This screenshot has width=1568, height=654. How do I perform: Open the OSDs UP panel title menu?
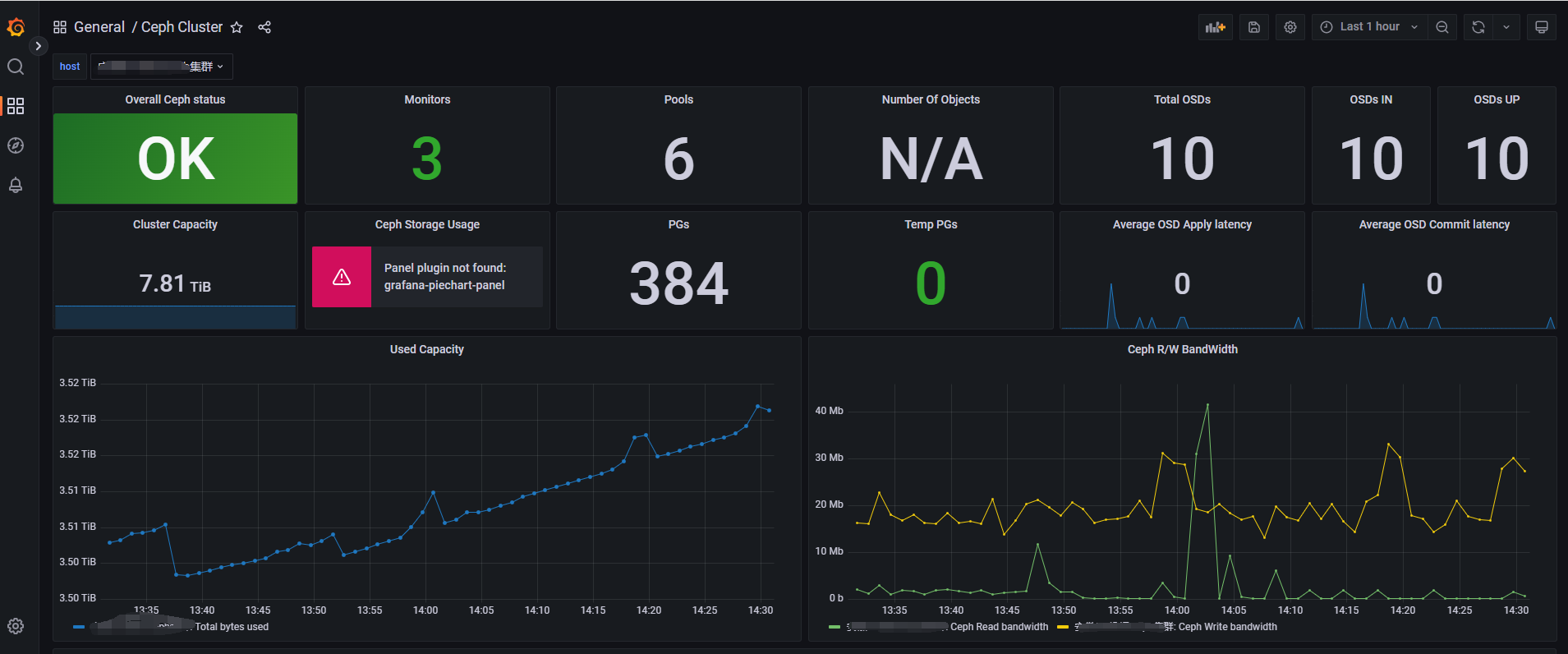(1497, 99)
